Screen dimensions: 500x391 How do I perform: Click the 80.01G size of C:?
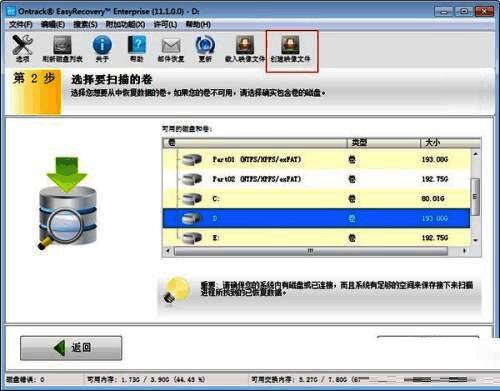(x=433, y=199)
